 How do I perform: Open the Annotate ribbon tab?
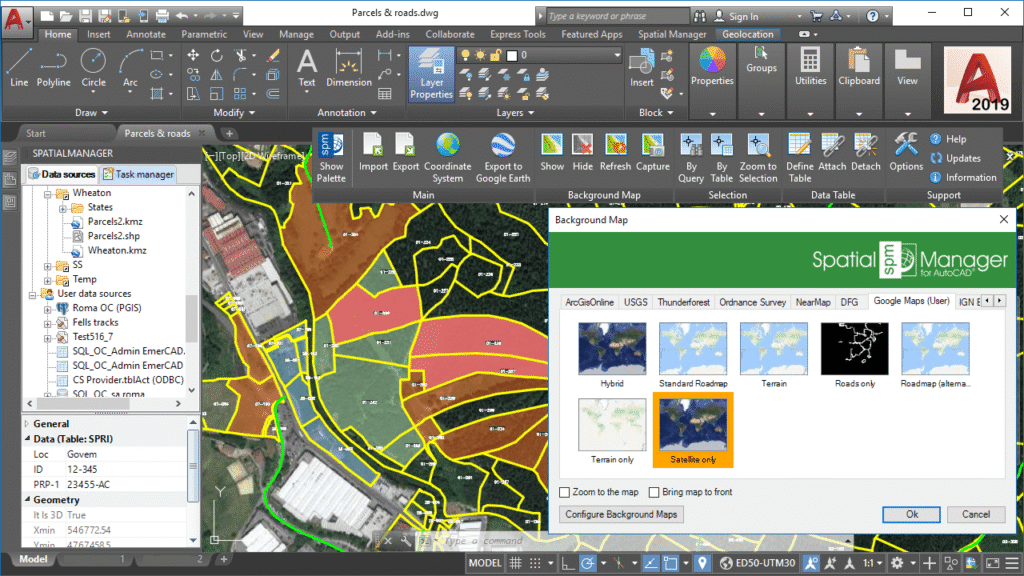pos(146,34)
